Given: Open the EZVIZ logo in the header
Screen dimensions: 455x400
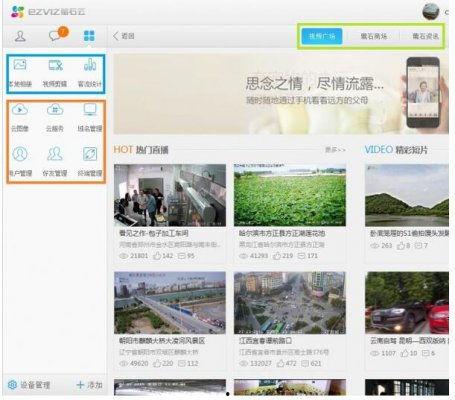Looking at the screenshot, I should tap(48, 12).
